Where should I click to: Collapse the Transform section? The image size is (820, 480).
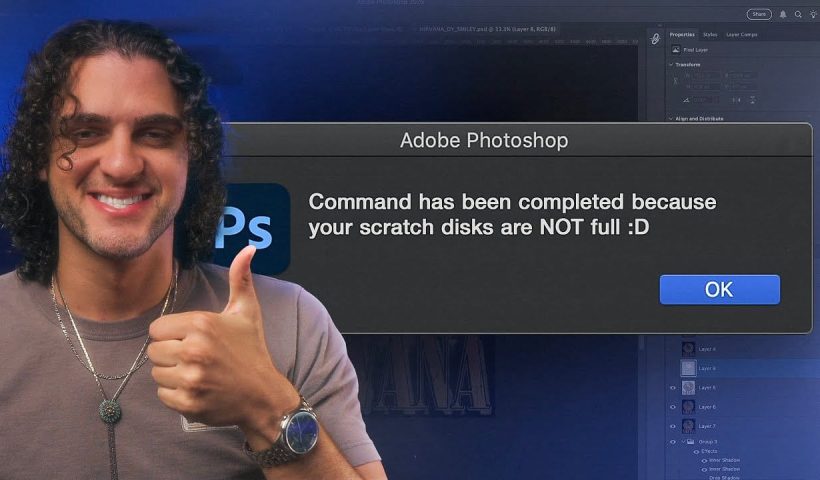coord(671,64)
